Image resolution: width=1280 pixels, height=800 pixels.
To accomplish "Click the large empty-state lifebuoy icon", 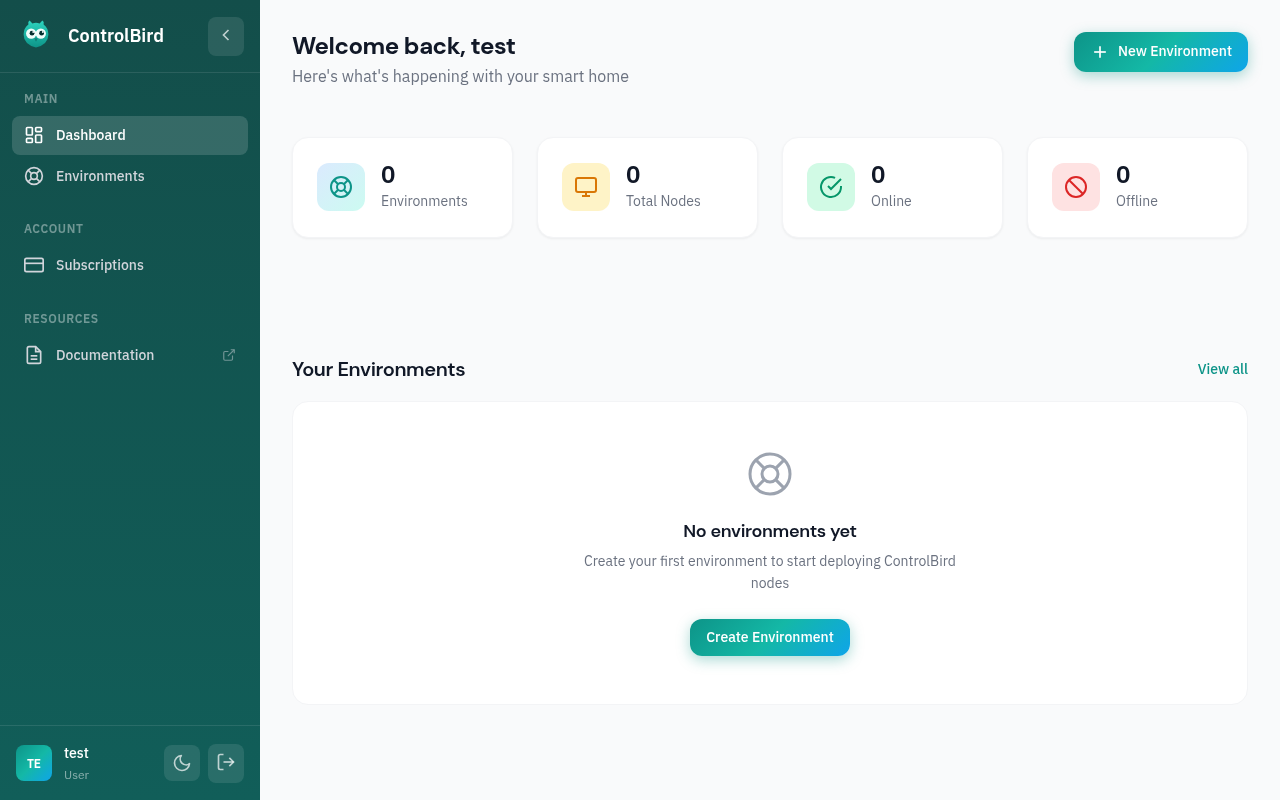I will click(770, 474).
